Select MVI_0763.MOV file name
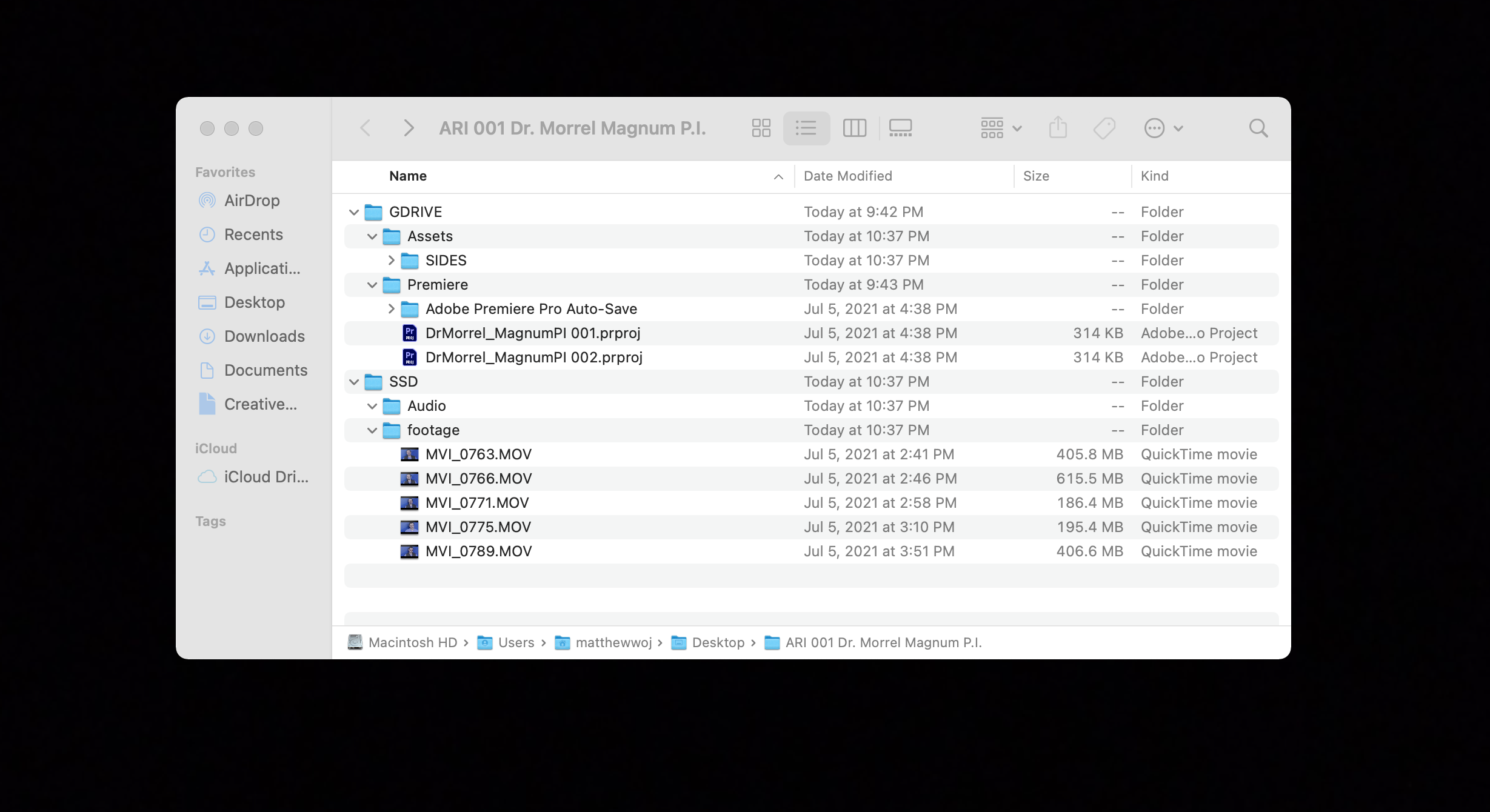The image size is (1490, 812). click(478, 454)
